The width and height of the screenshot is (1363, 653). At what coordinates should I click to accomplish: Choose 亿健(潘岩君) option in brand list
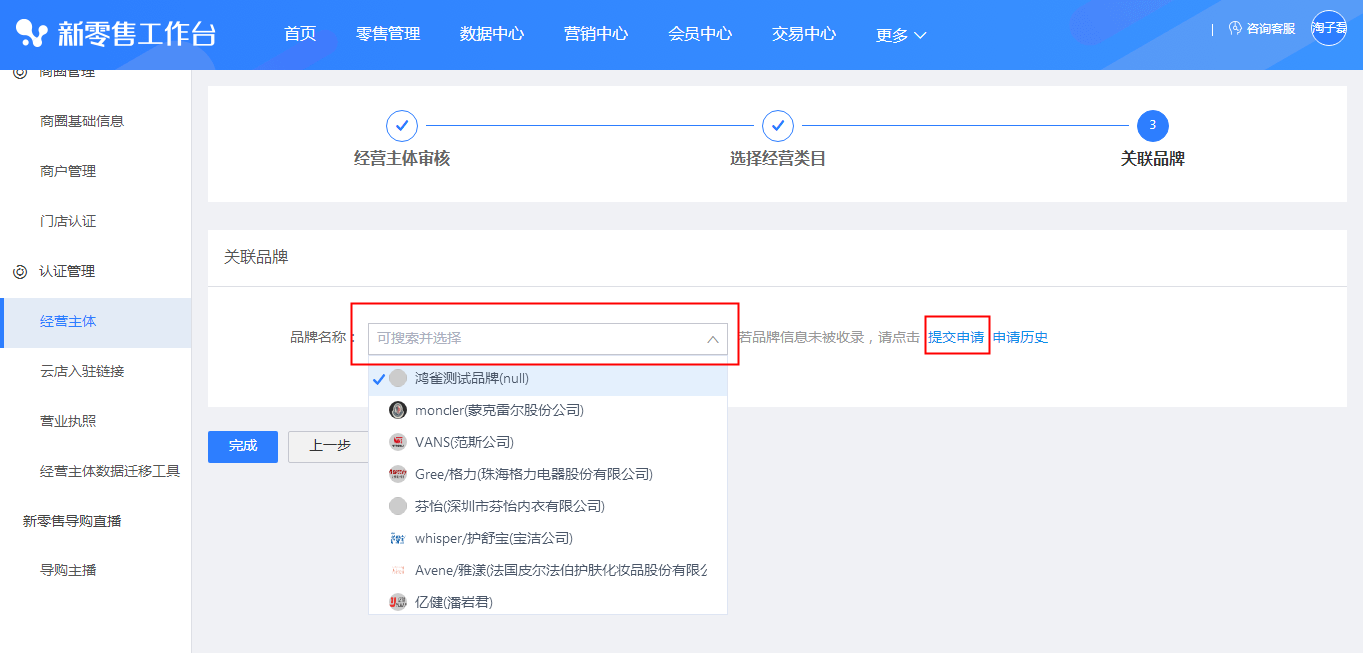tap(548, 602)
